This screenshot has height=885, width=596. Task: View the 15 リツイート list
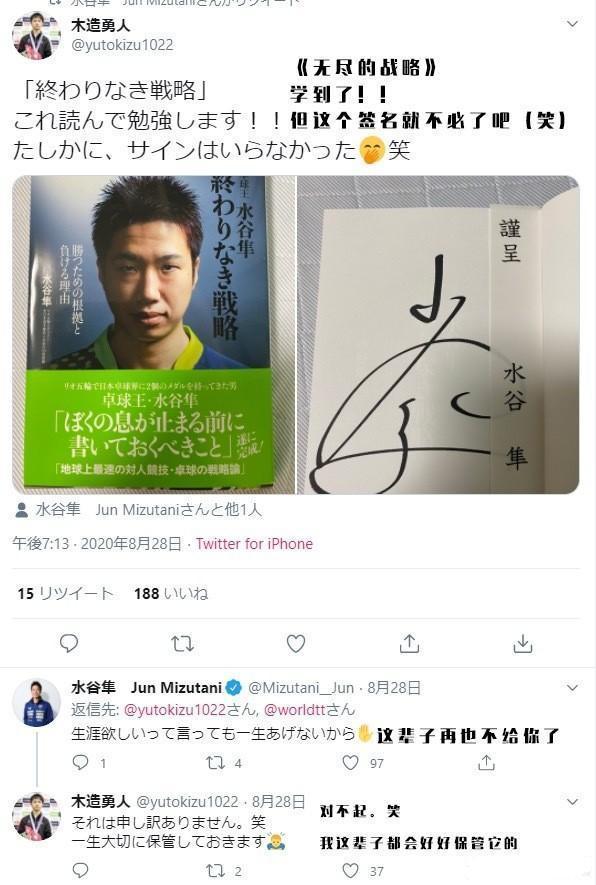[x=65, y=594]
